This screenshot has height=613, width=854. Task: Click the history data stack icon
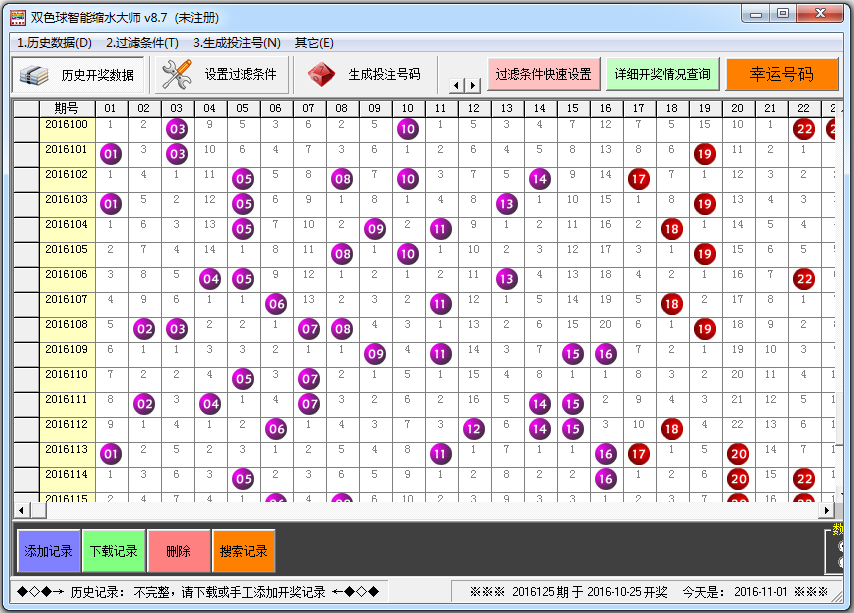click(x=34, y=75)
